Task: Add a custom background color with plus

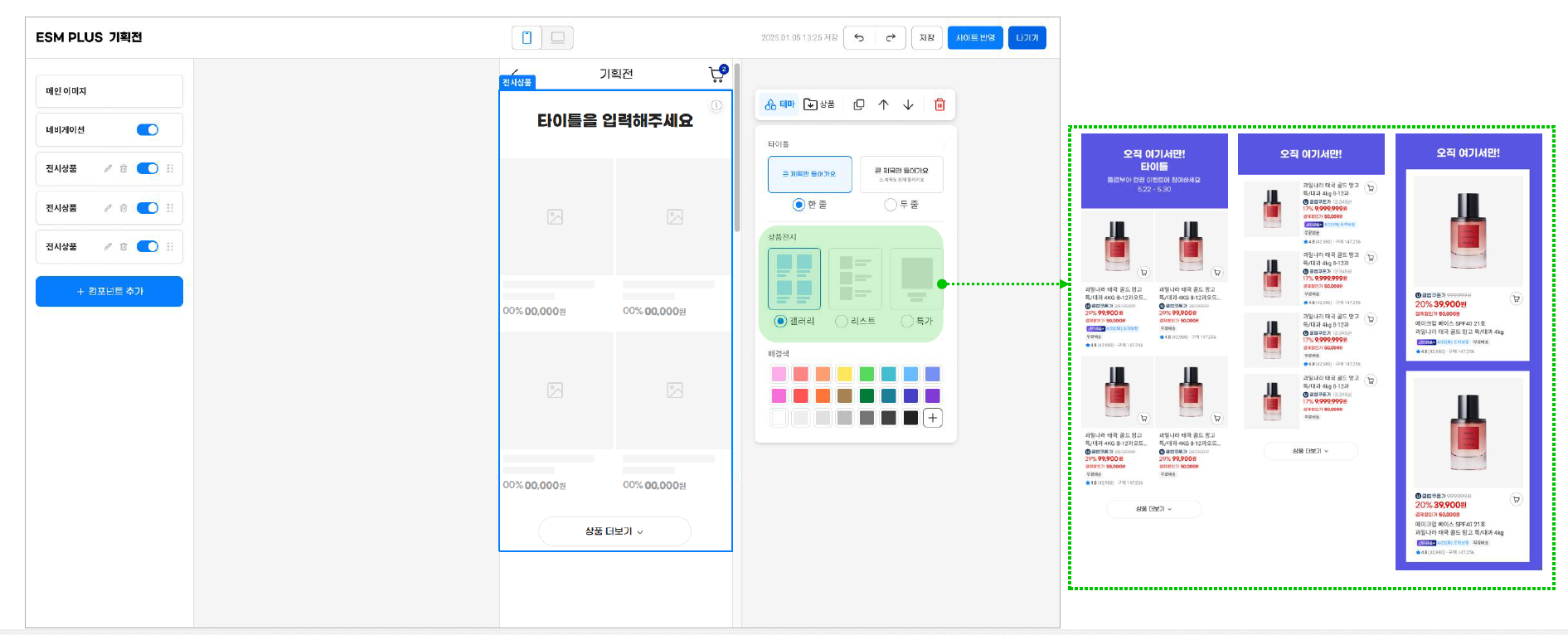Action: [933, 418]
